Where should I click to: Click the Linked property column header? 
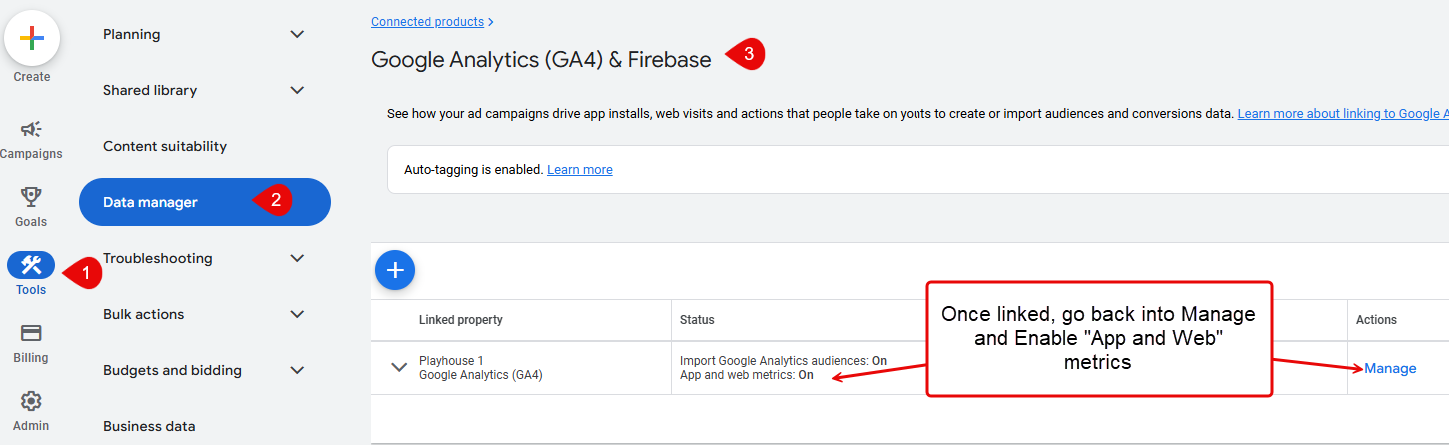(460, 320)
